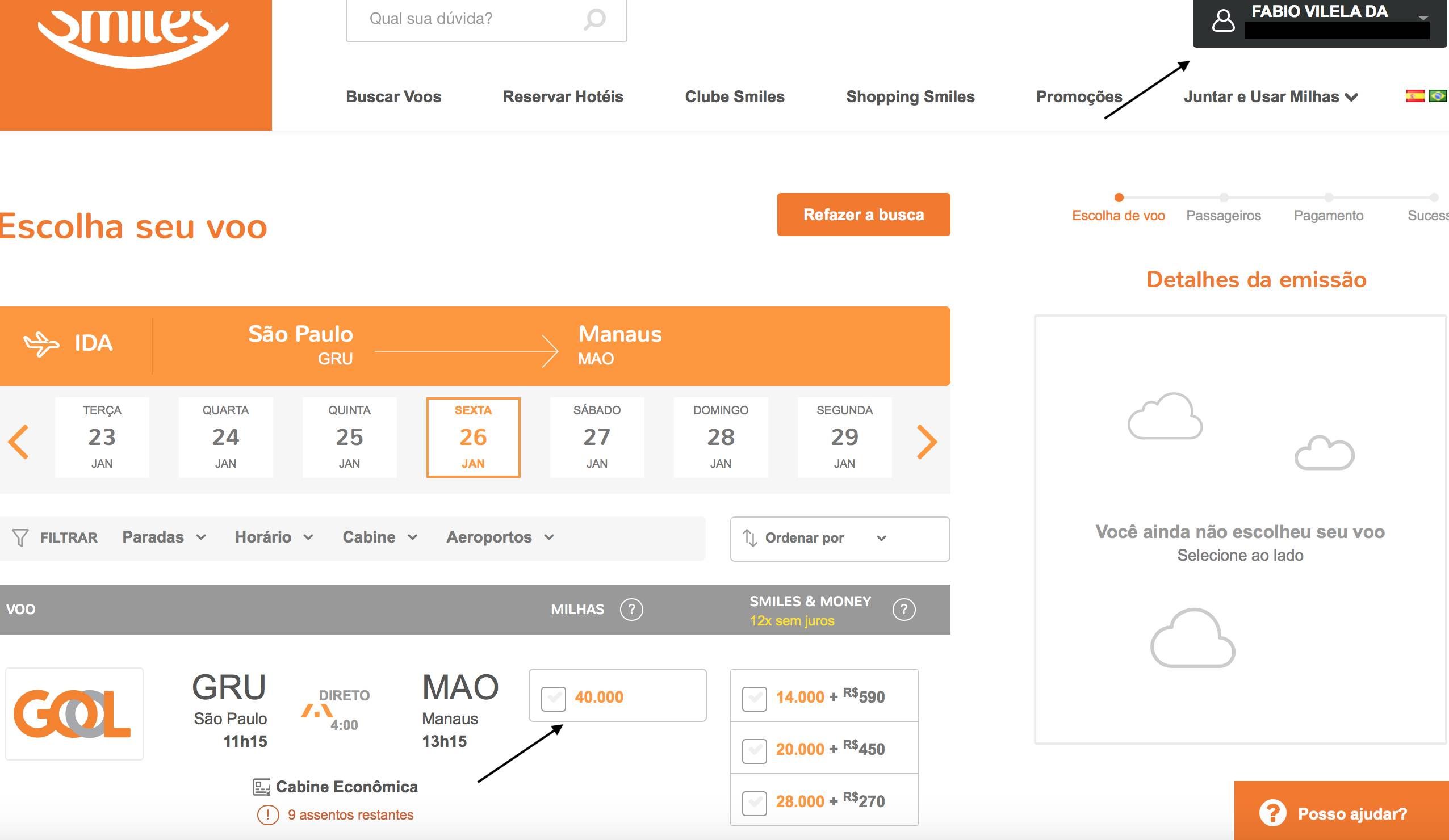Open the Paradas filter dropdown
Image resolution: width=1449 pixels, height=840 pixels.
click(x=164, y=537)
